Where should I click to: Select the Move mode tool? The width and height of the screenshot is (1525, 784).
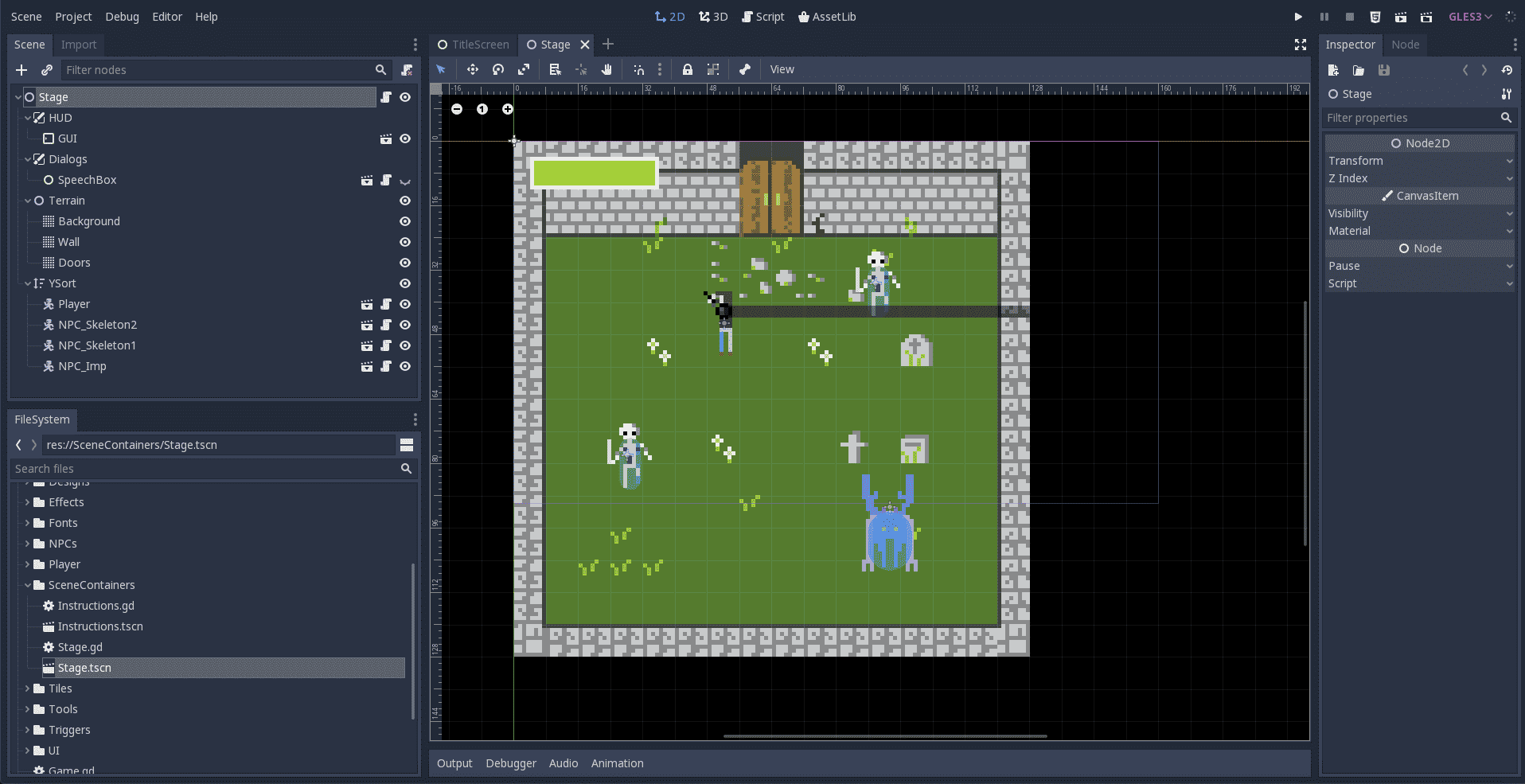pos(473,70)
